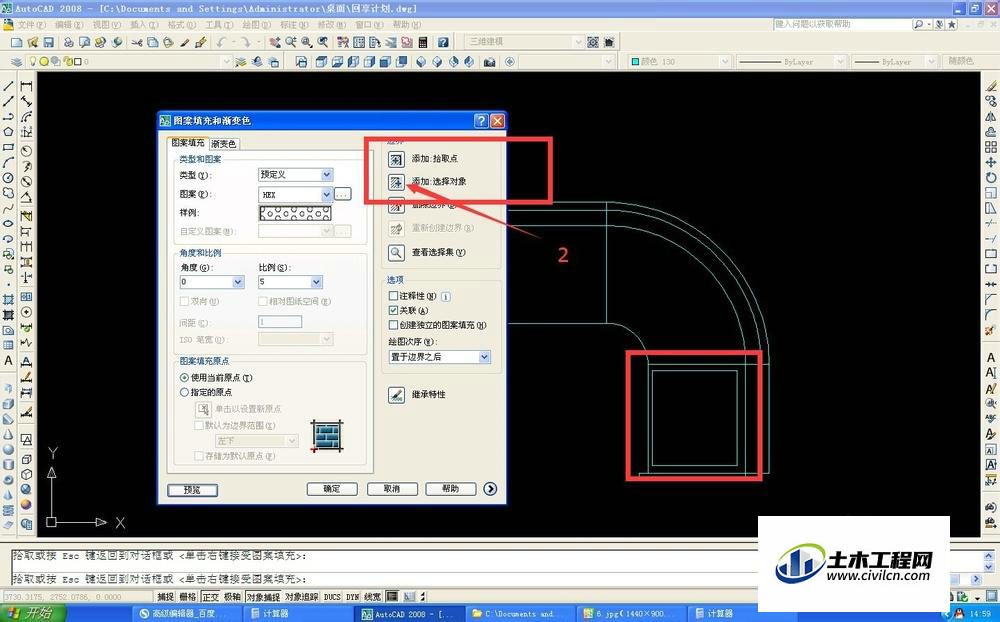Image resolution: width=1000 pixels, height=622 pixels.
Task: Click the Layer Properties Manager icon
Action: click(x=17, y=62)
